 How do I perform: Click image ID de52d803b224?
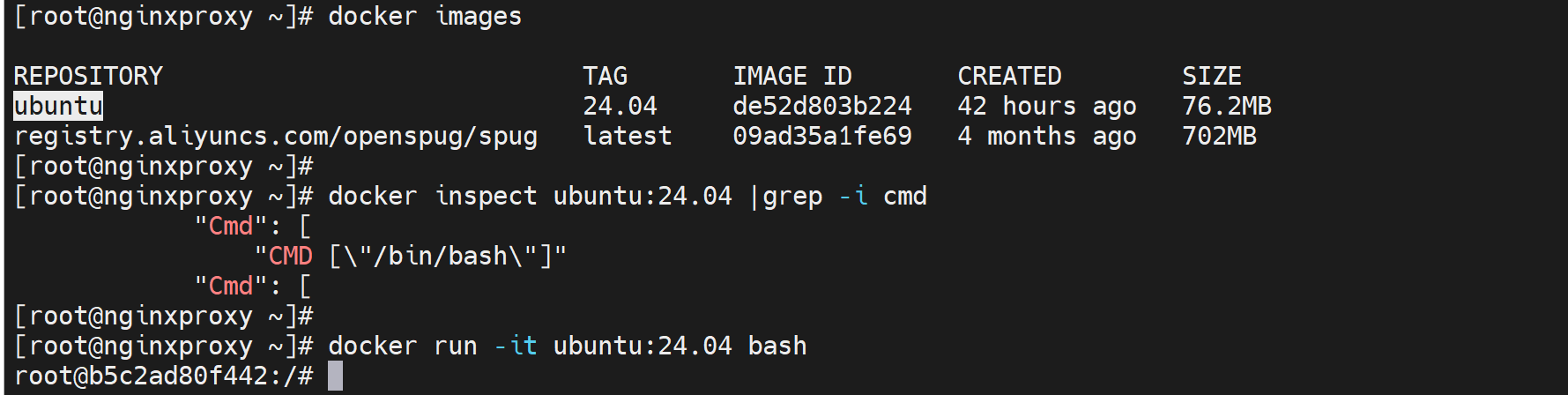point(821,107)
